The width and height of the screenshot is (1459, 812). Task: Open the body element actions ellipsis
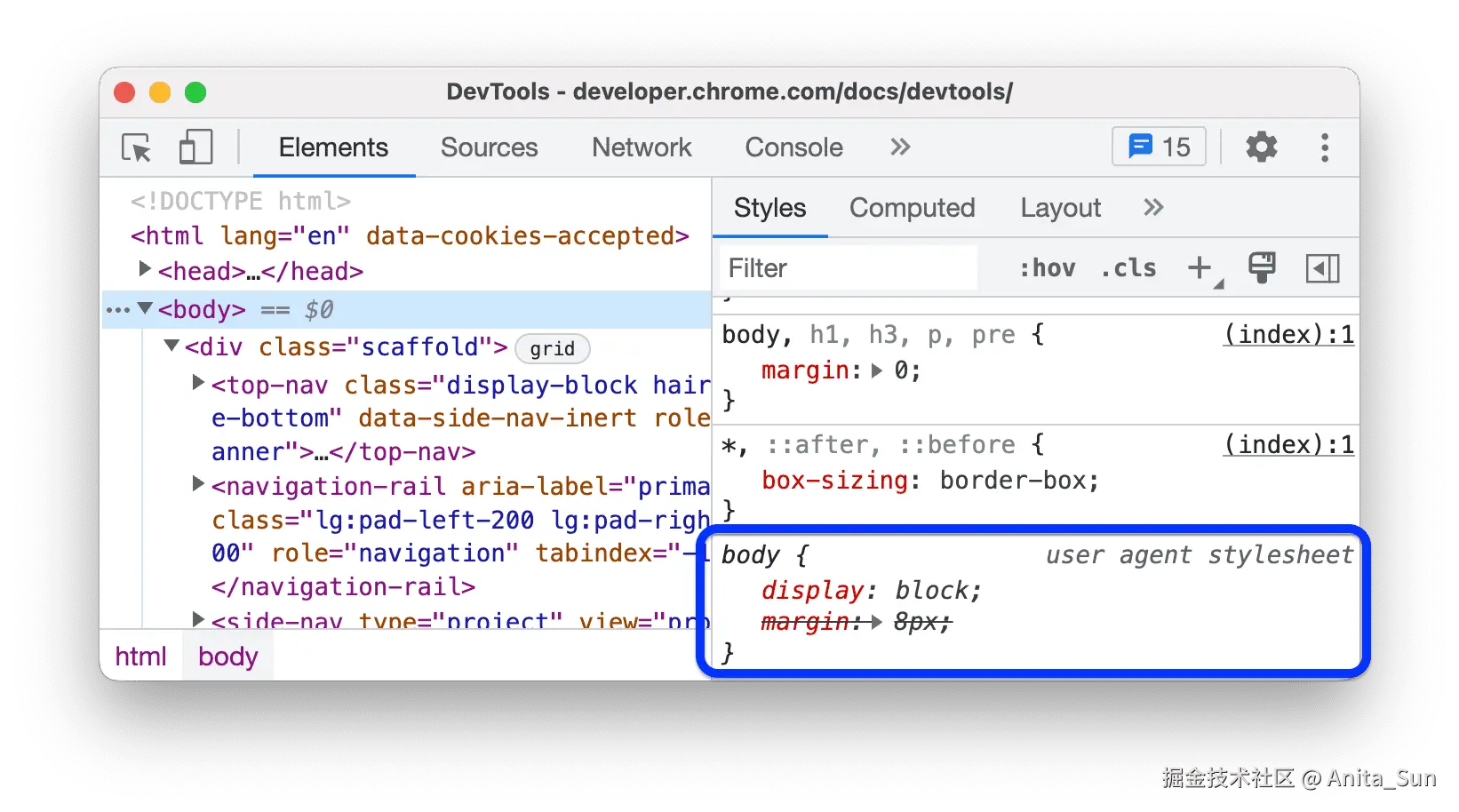point(117,310)
